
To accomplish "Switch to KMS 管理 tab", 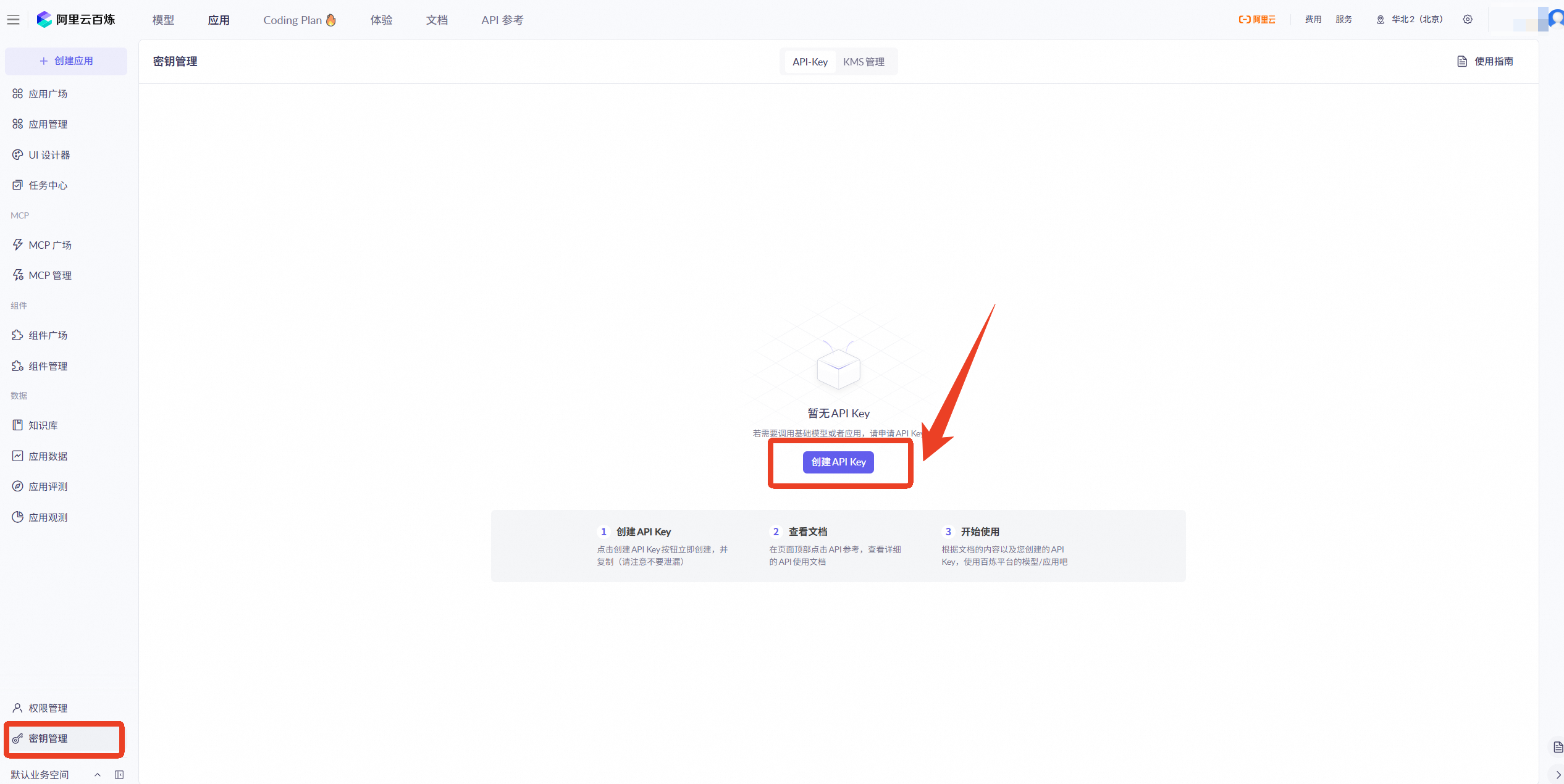I will [x=864, y=62].
